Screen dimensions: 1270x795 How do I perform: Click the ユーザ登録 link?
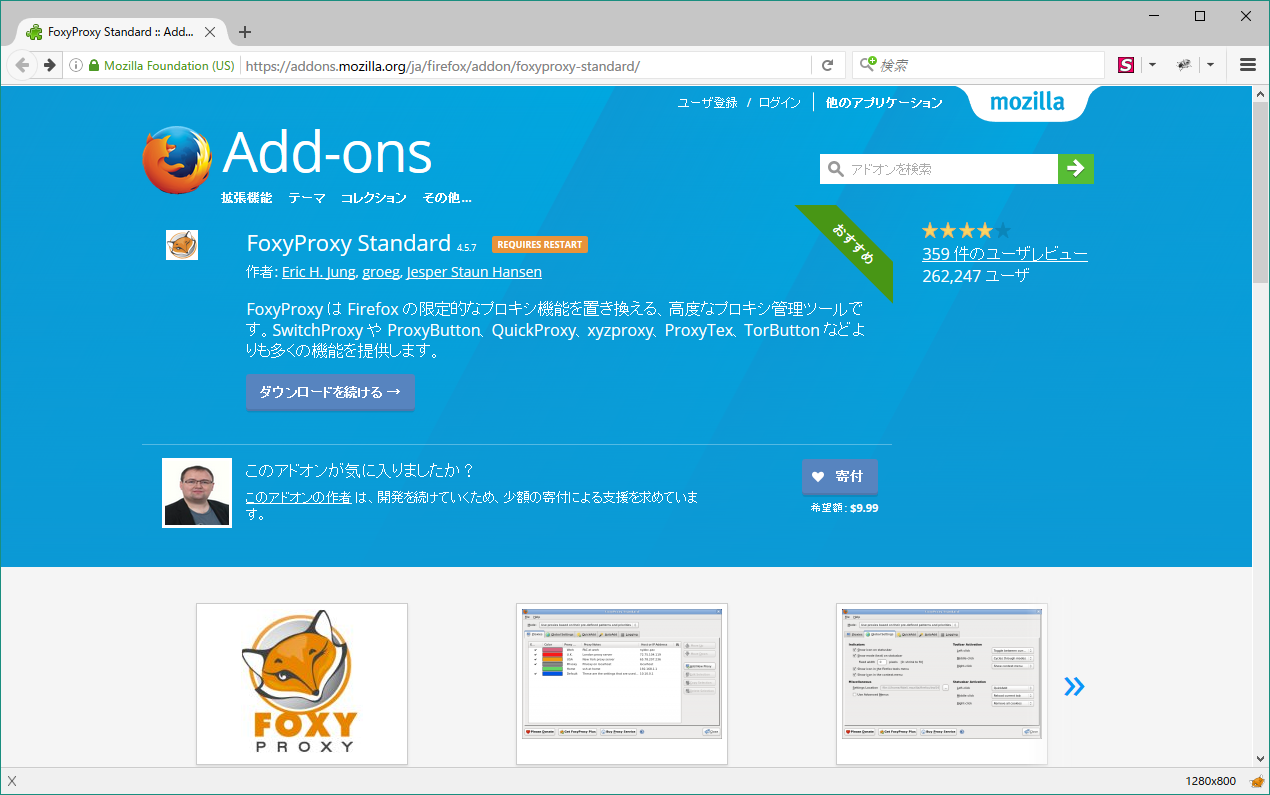[708, 102]
